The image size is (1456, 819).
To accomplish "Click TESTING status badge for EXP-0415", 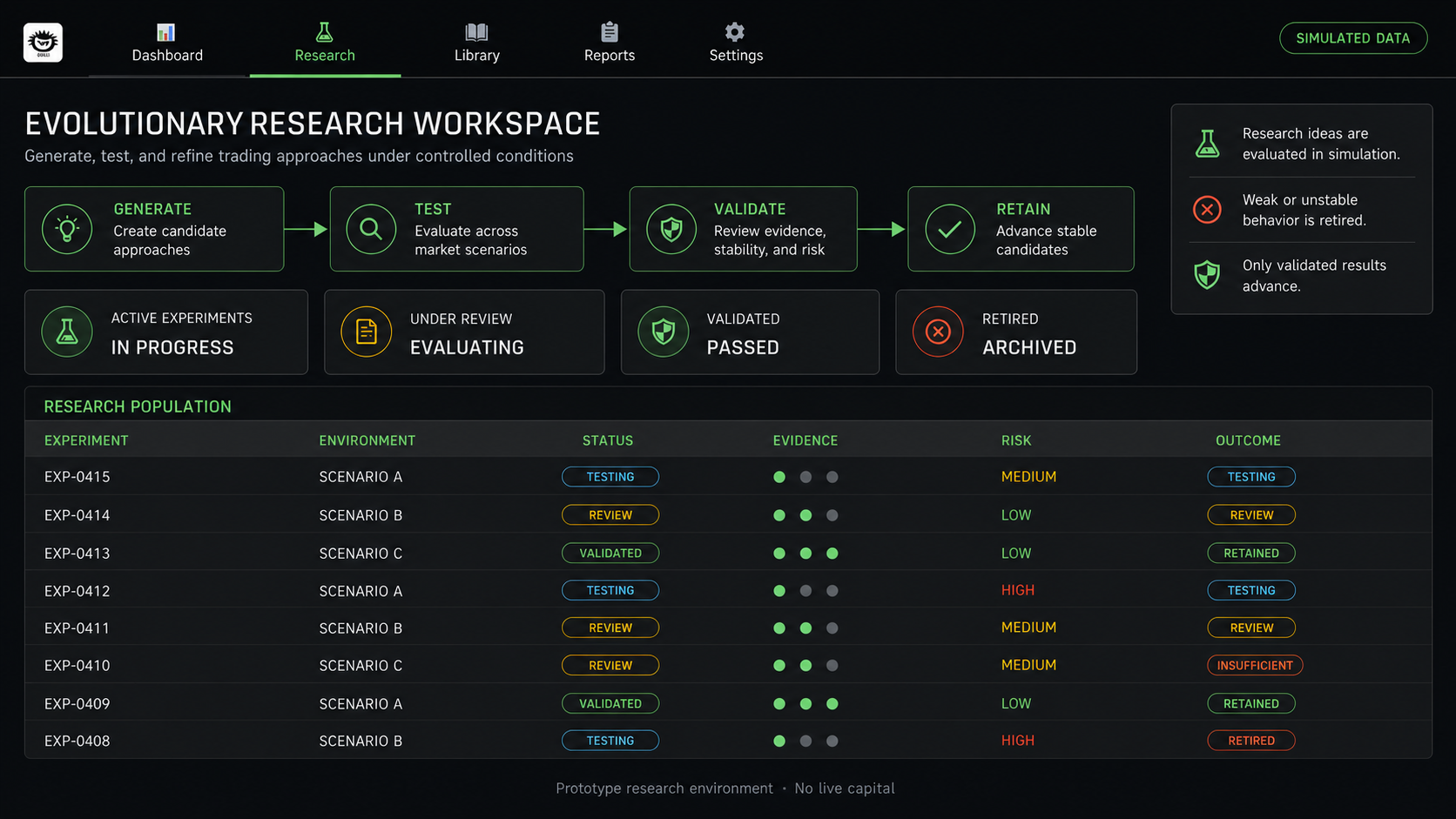I will pyautogui.click(x=610, y=477).
